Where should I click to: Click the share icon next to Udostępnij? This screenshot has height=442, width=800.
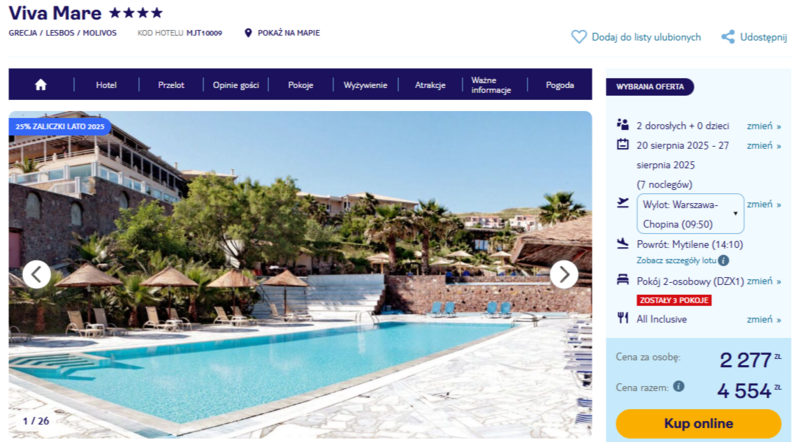click(x=728, y=37)
